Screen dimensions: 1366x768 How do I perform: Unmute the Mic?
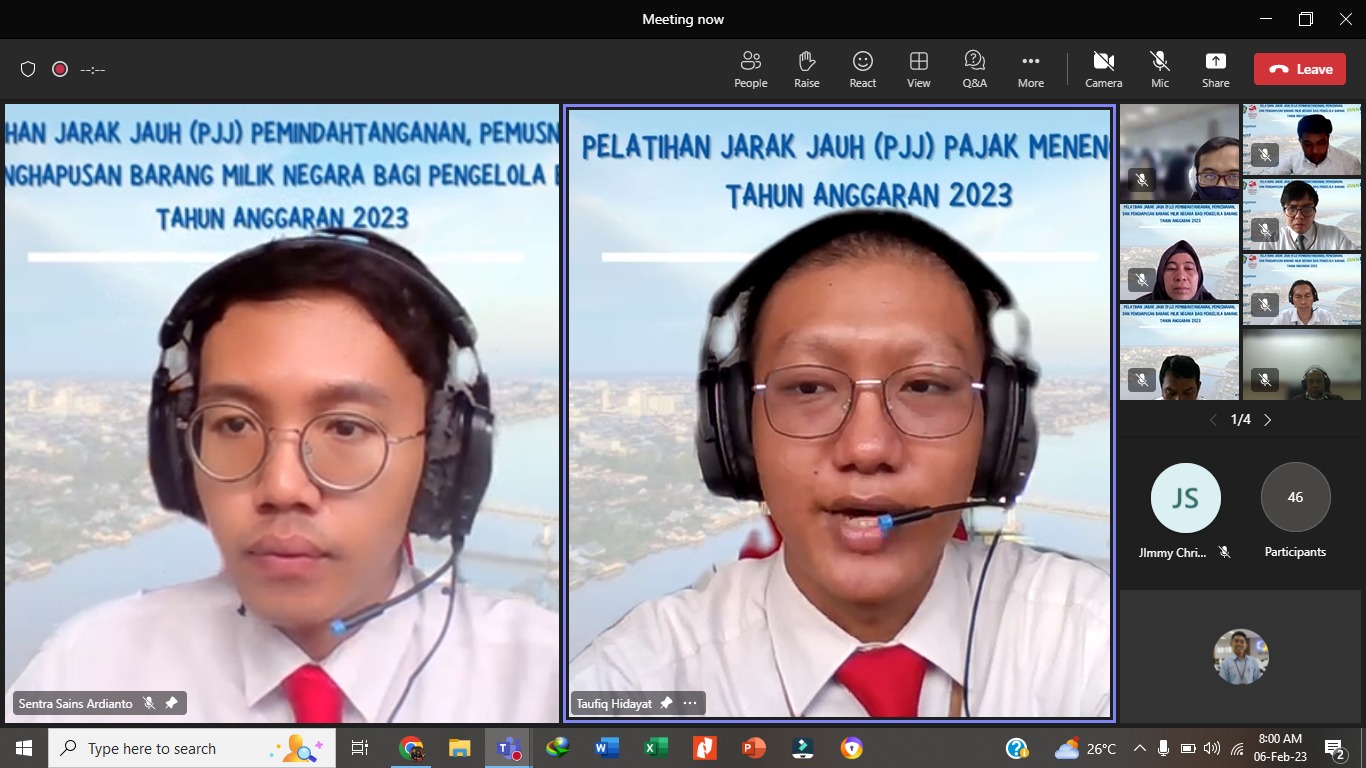[1159, 69]
